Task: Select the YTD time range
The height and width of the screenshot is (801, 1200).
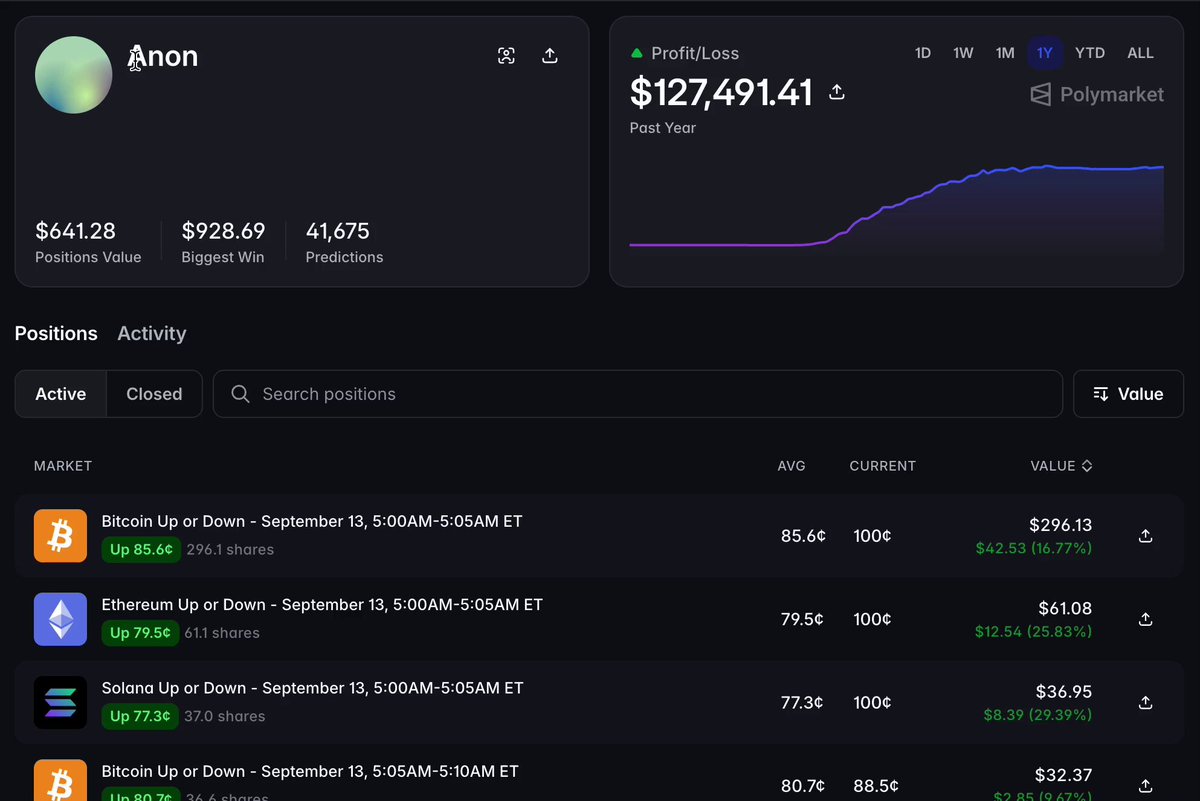Action: point(1090,53)
